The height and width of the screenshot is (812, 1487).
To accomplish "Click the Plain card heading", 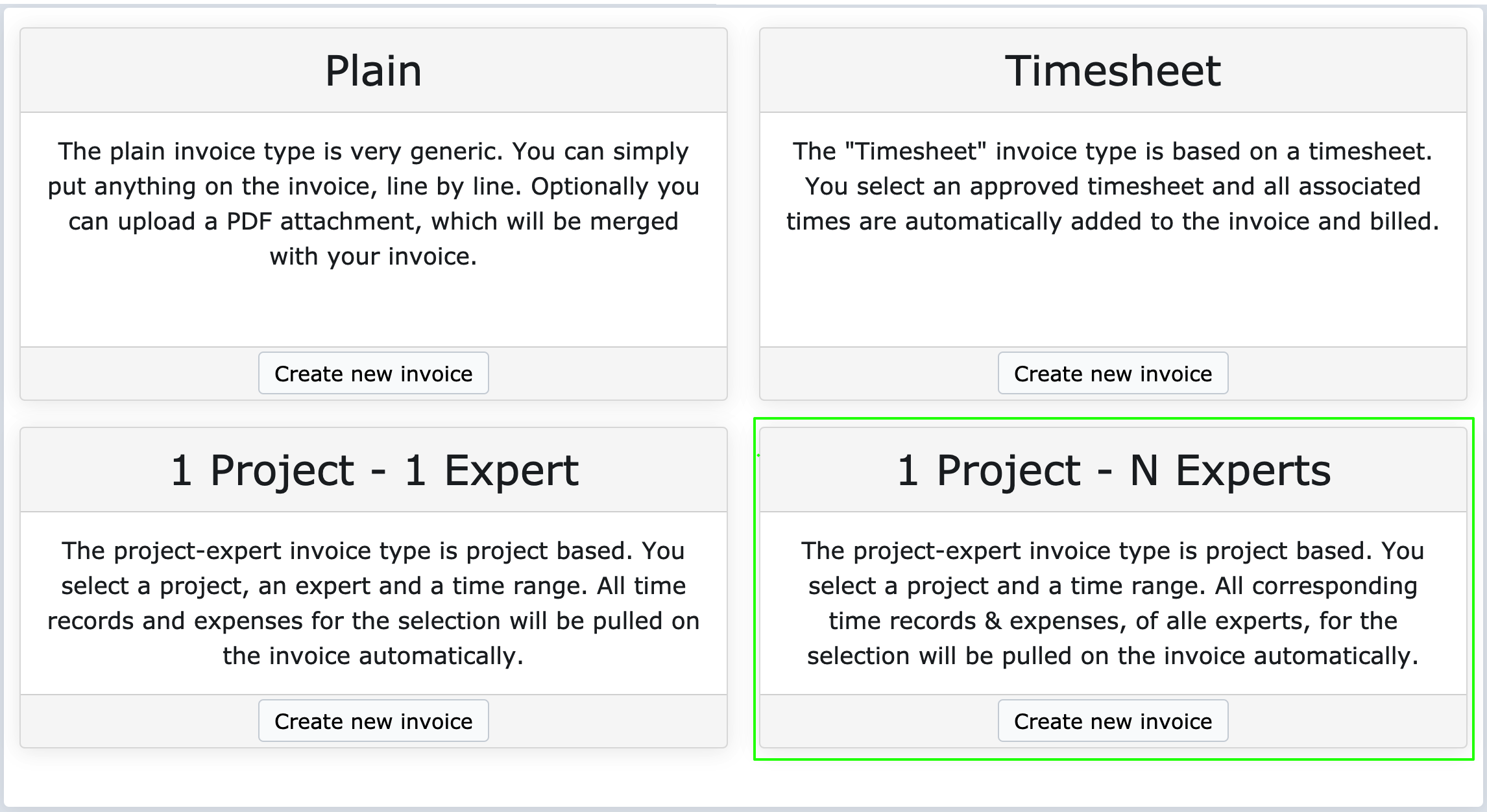I will point(373,71).
